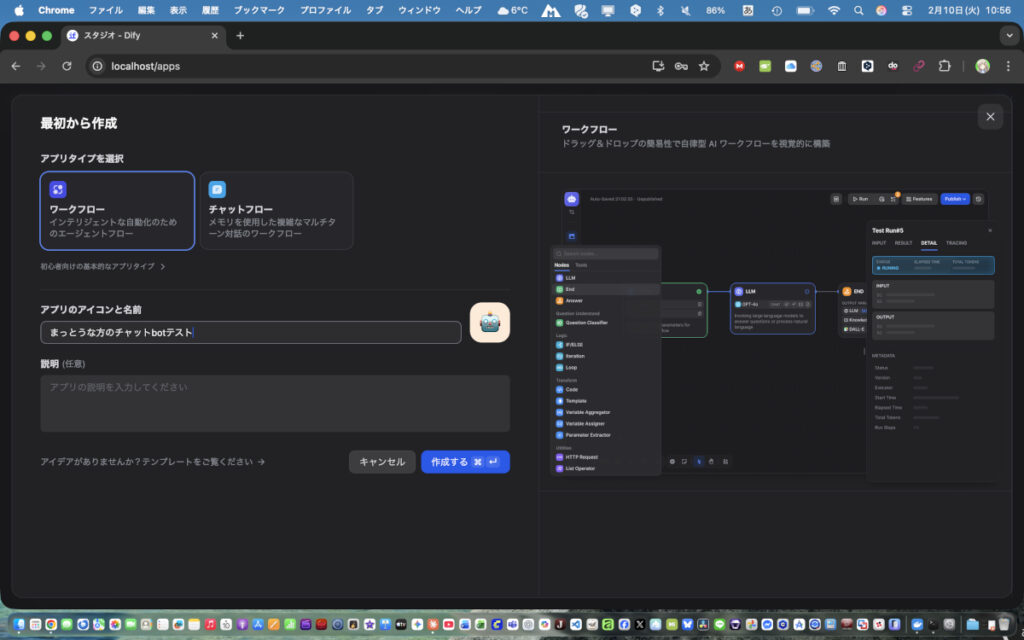Close the create app dialog with X
1024x640 pixels.
pos(990,117)
